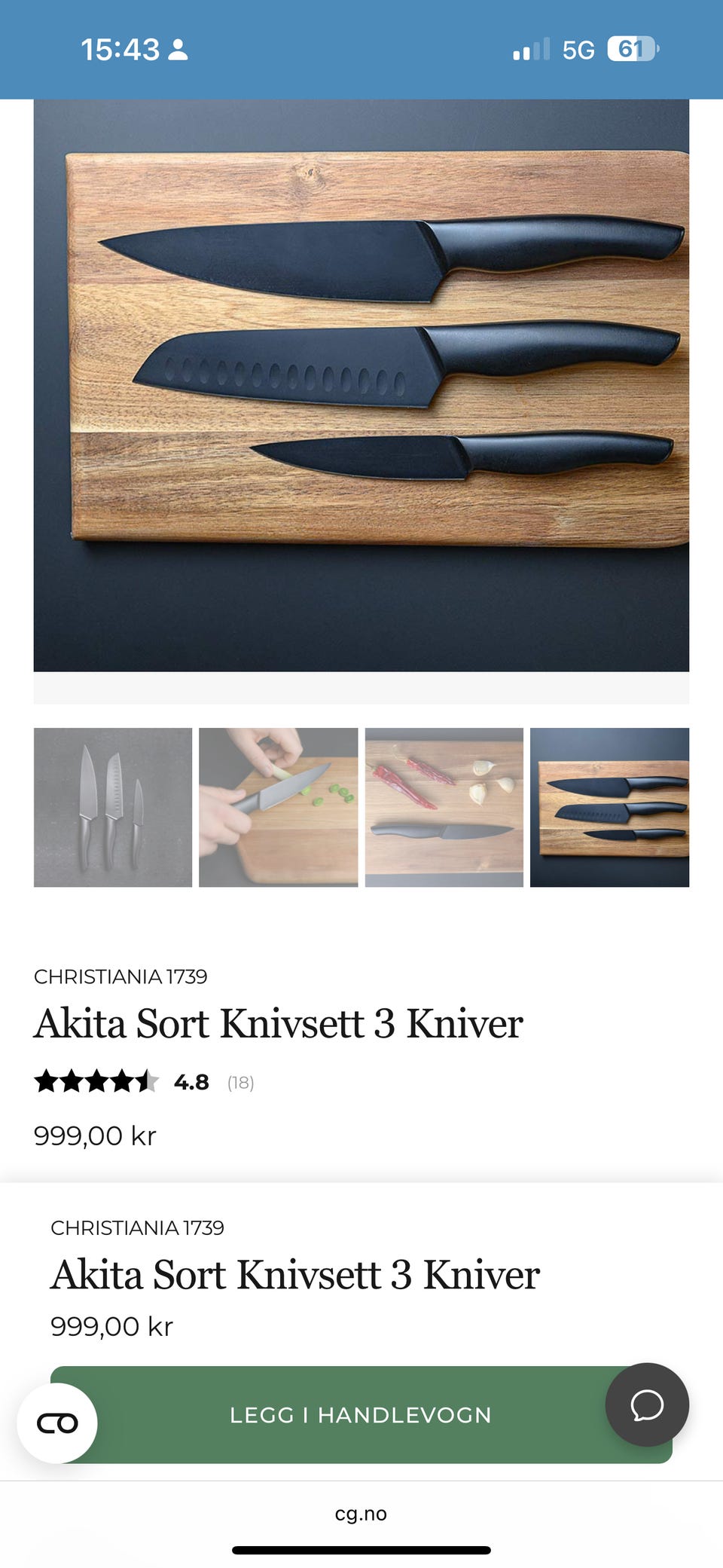Click the LEGG I HANDLEVOGN button
The width and height of the screenshot is (723, 1568).
[x=361, y=1415]
